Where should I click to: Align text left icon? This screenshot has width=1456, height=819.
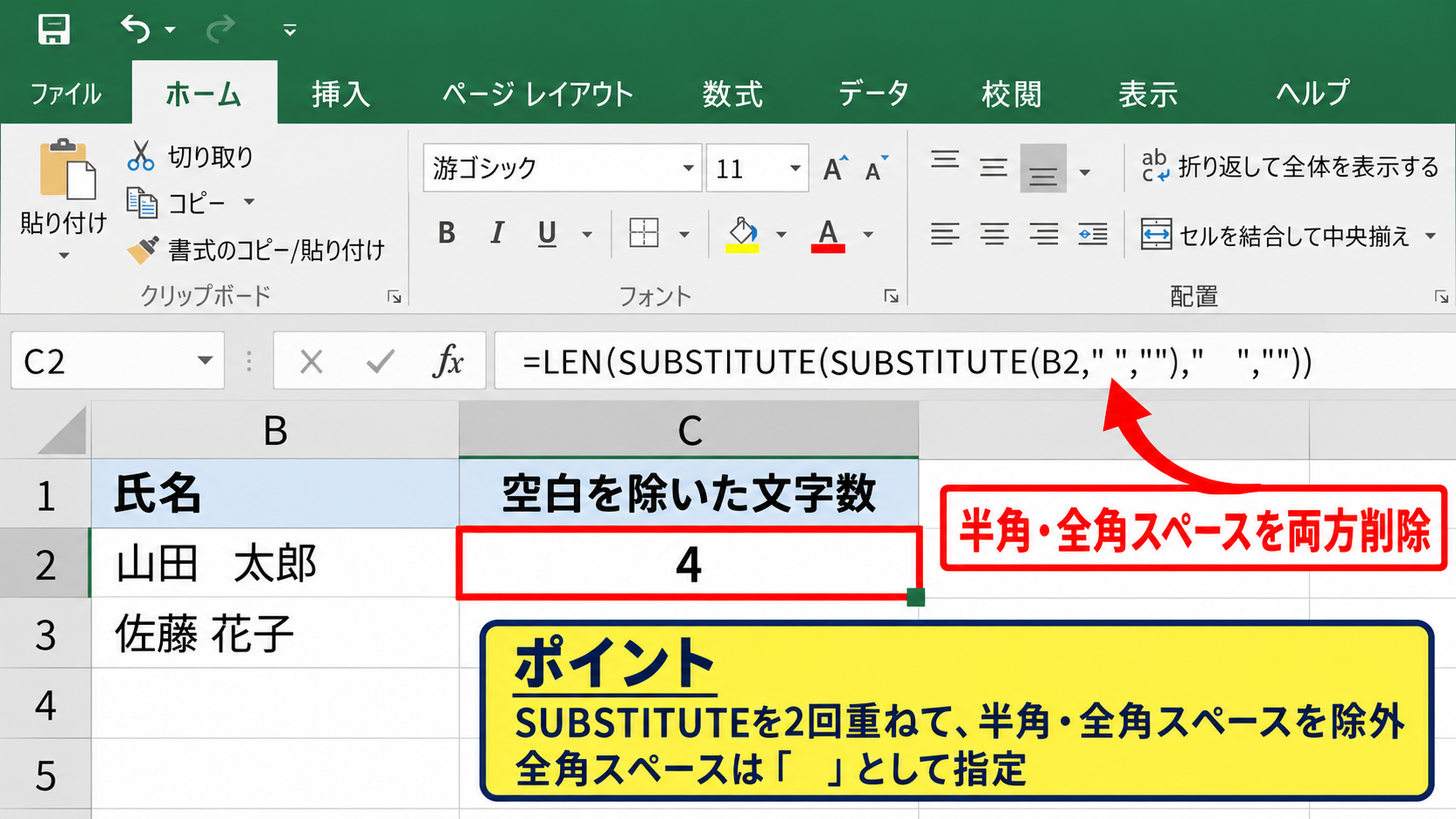(x=945, y=234)
